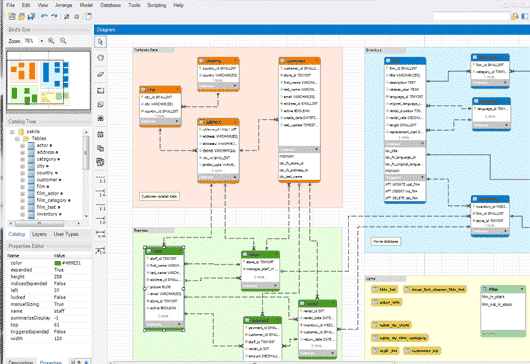This screenshot has height=364, width=530.
Task: Open the Database menu
Action: pos(111,5)
